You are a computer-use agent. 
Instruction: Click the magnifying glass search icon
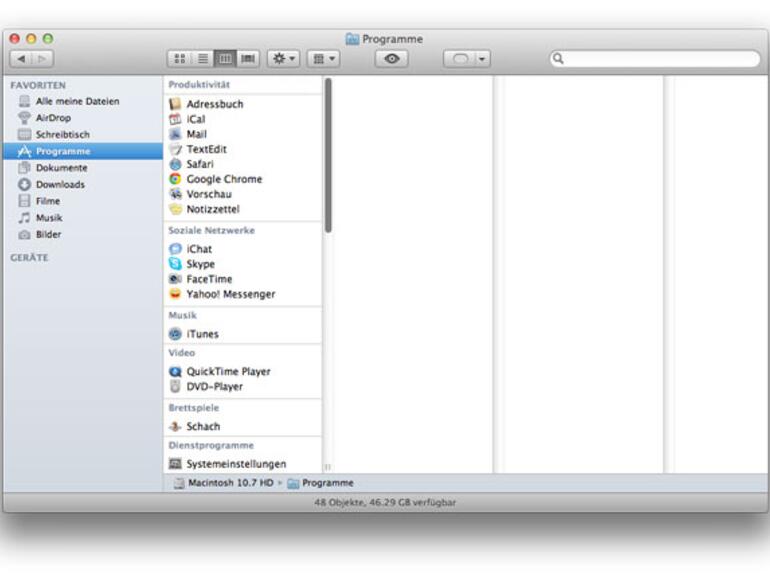click(x=558, y=59)
